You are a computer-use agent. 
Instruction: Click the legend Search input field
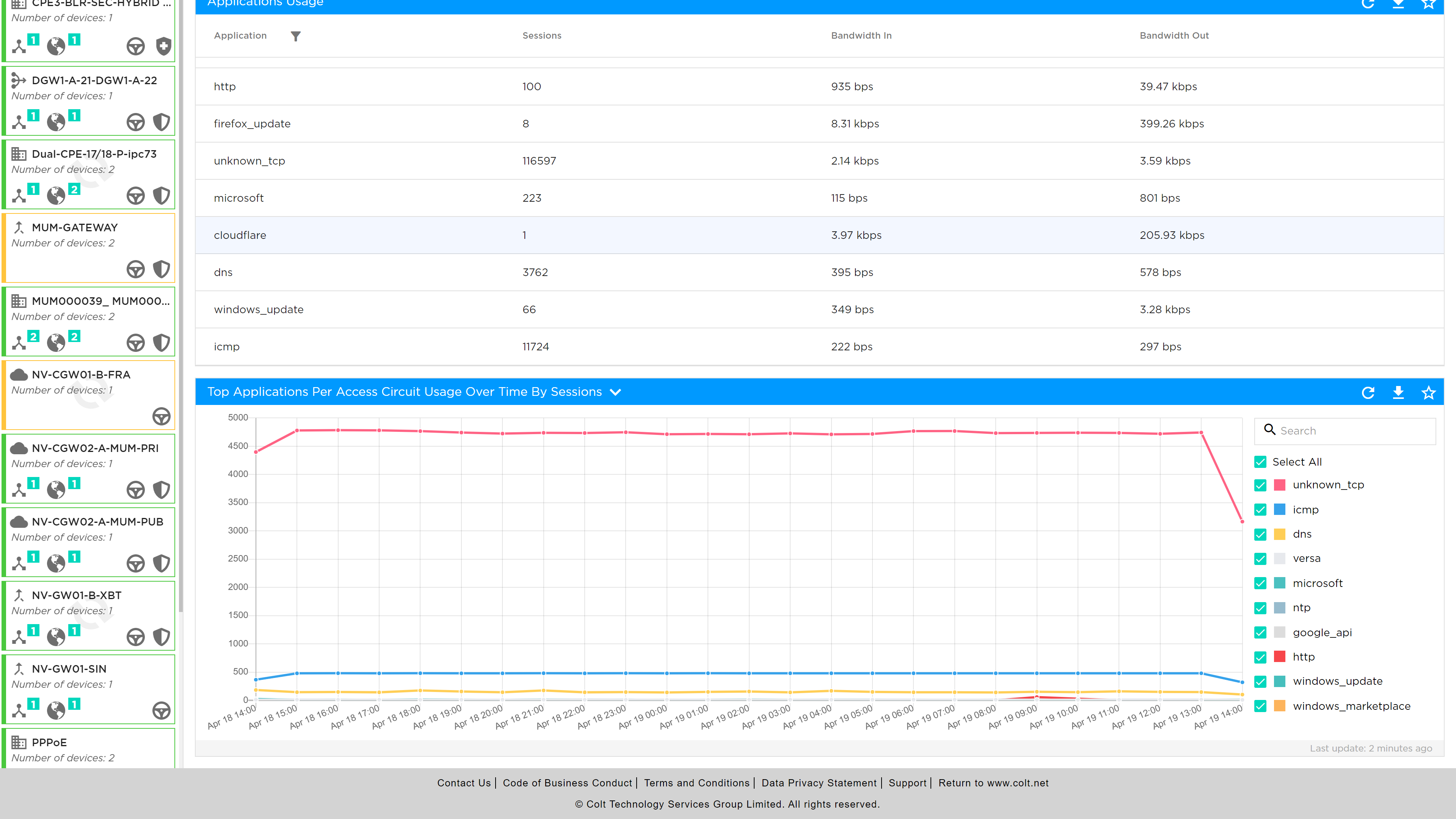1345,431
